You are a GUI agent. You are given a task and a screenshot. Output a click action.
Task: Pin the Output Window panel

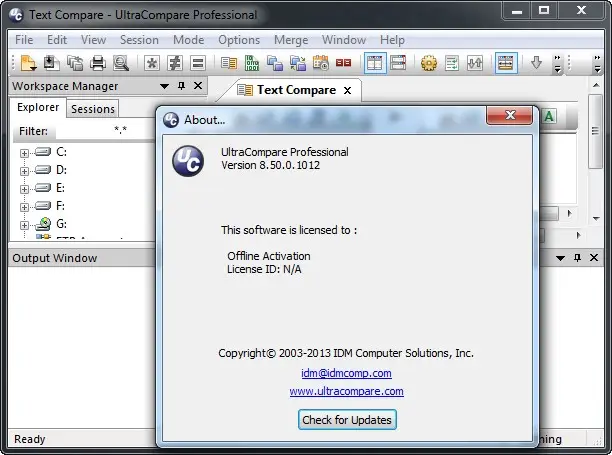pos(577,258)
